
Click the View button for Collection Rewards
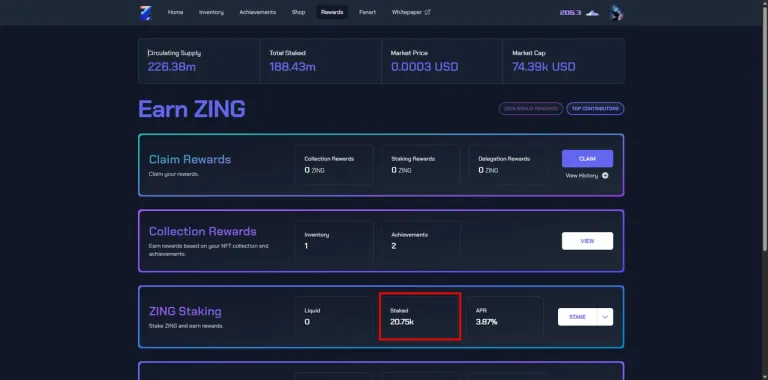(587, 241)
